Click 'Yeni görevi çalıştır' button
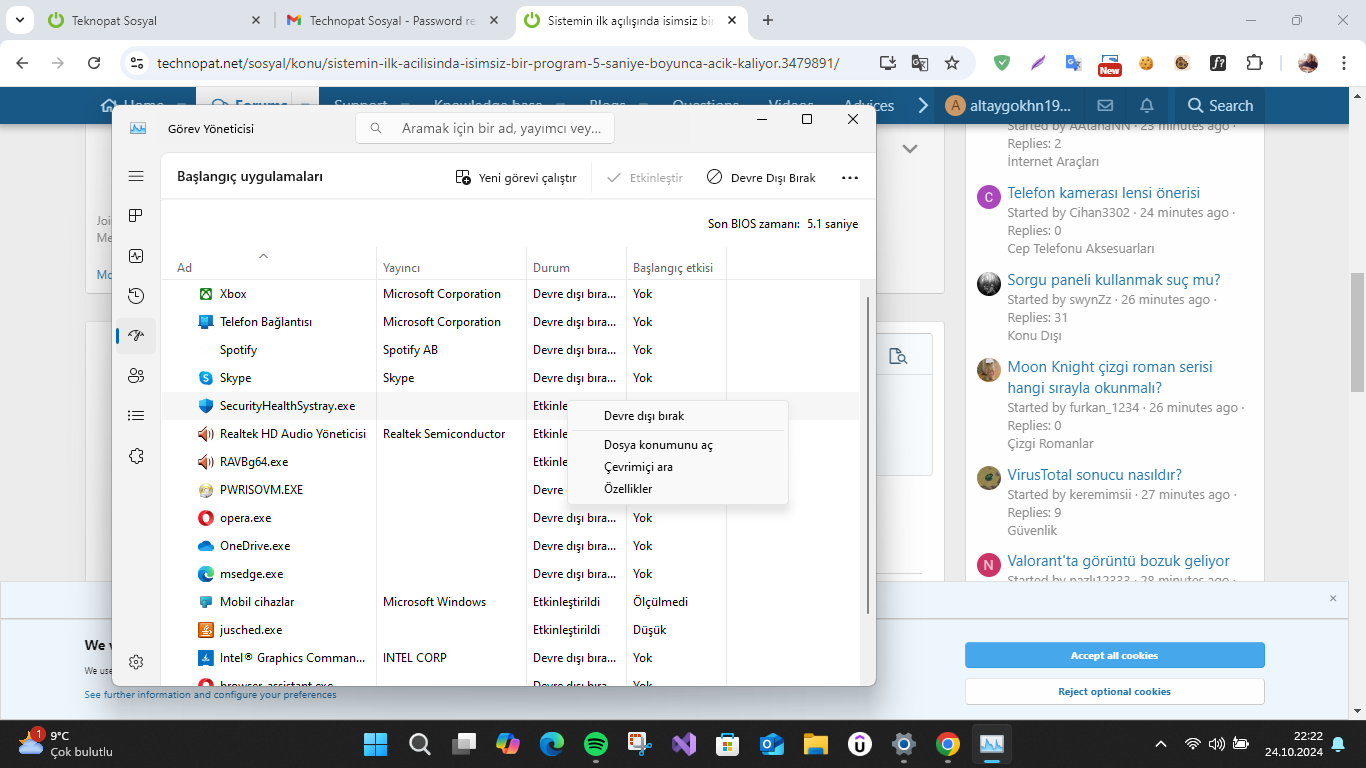 pyautogui.click(x=516, y=178)
